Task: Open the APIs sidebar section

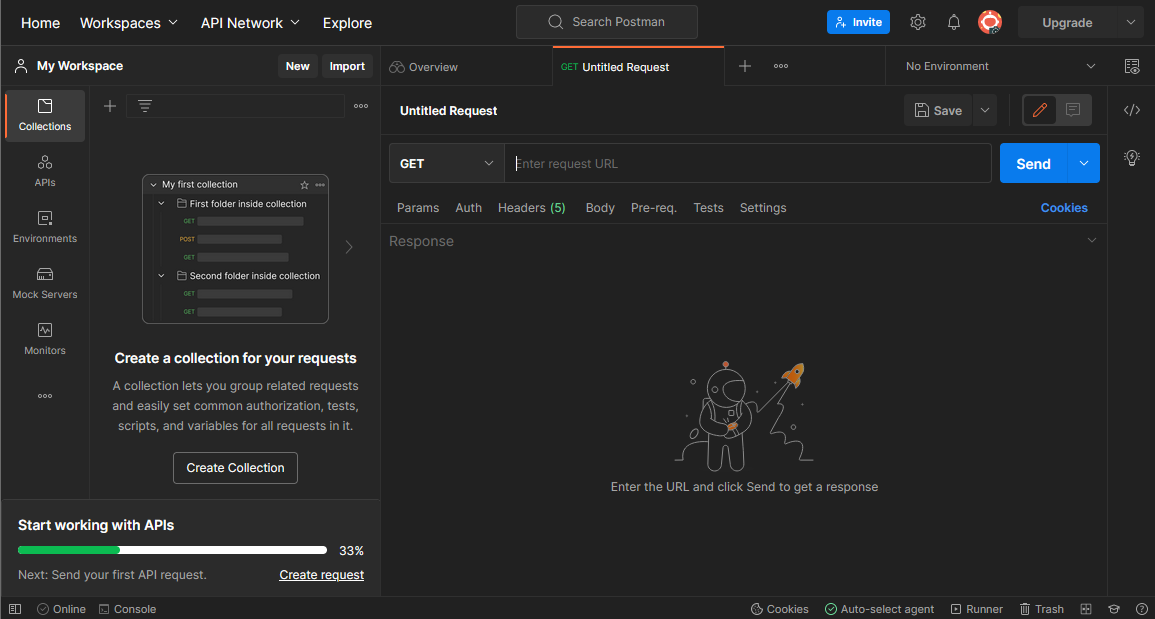Action: coord(45,171)
